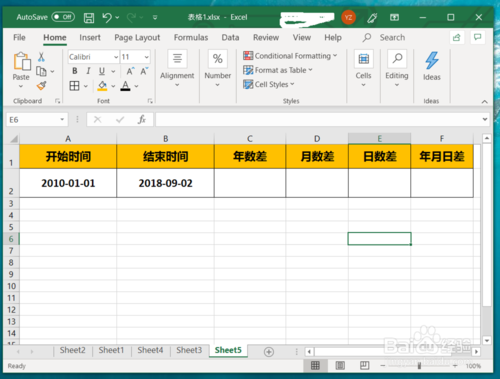Toggle Bold formatting
The image size is (500, 379).
tap(75, 71)
